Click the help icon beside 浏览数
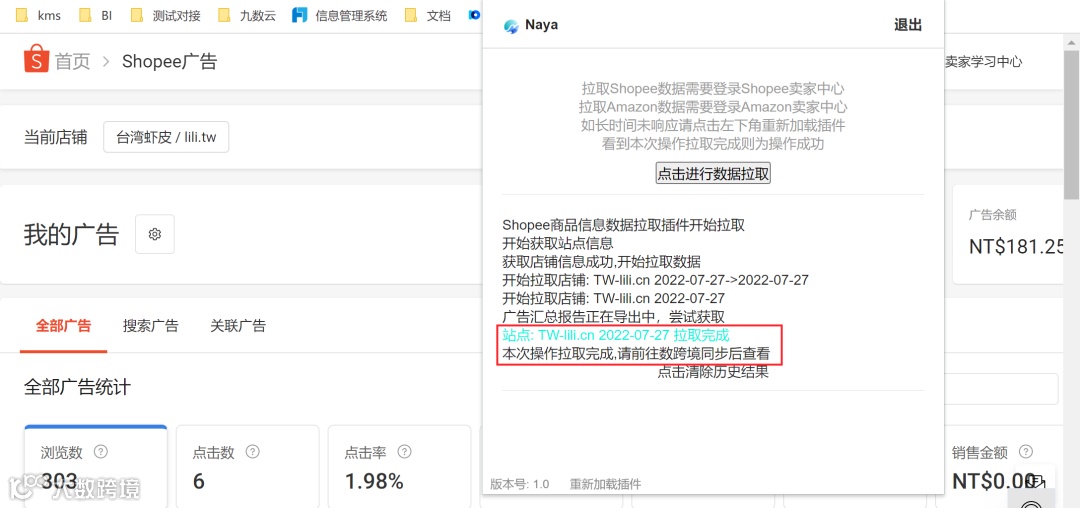Screen dimensions: 1080x508 [x=101, y=452]
